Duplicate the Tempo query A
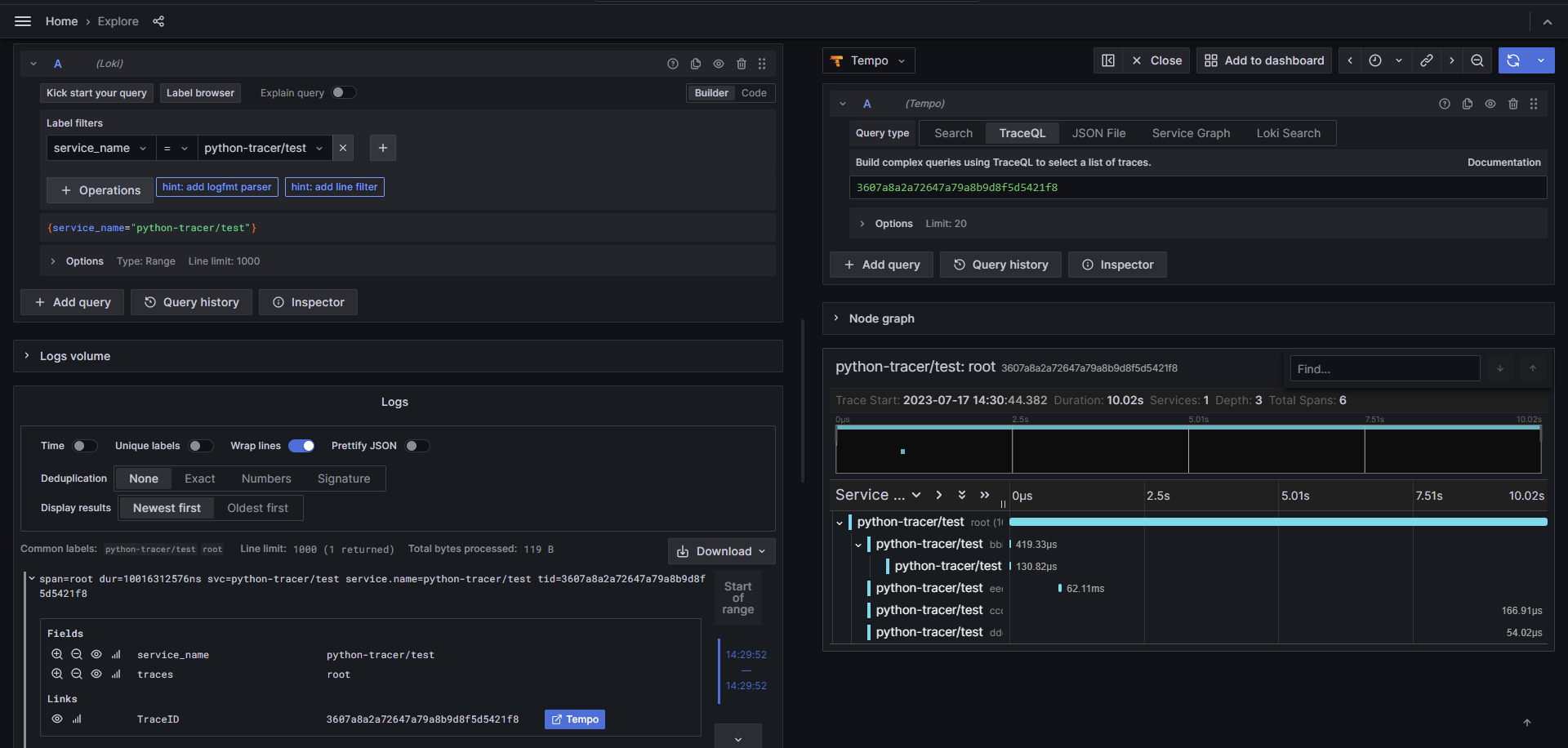Image resolution: width=1568 pixels, height=748 pixels. coord(1468,104)
